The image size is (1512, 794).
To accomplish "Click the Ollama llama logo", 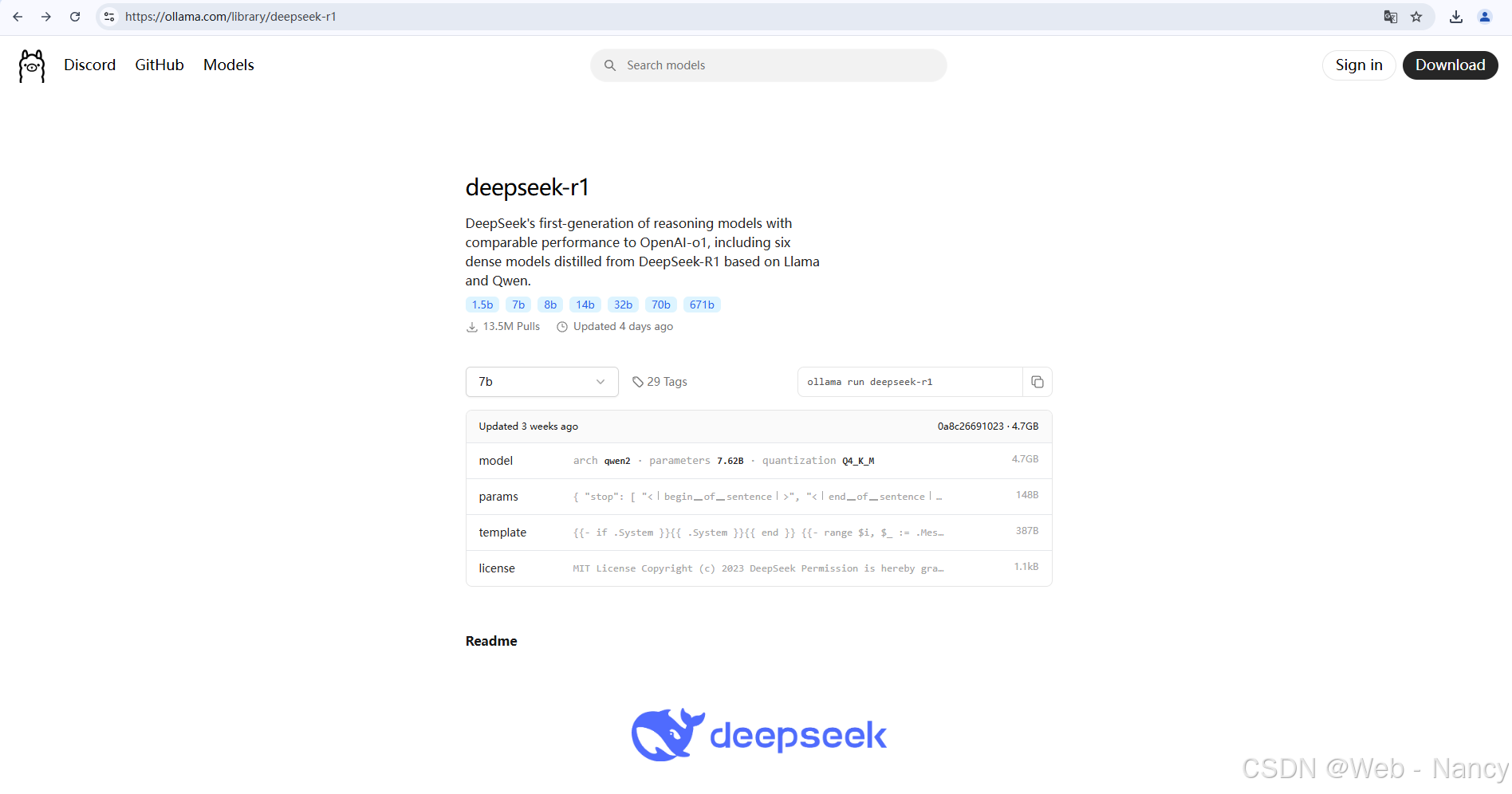I will [32, 65].
